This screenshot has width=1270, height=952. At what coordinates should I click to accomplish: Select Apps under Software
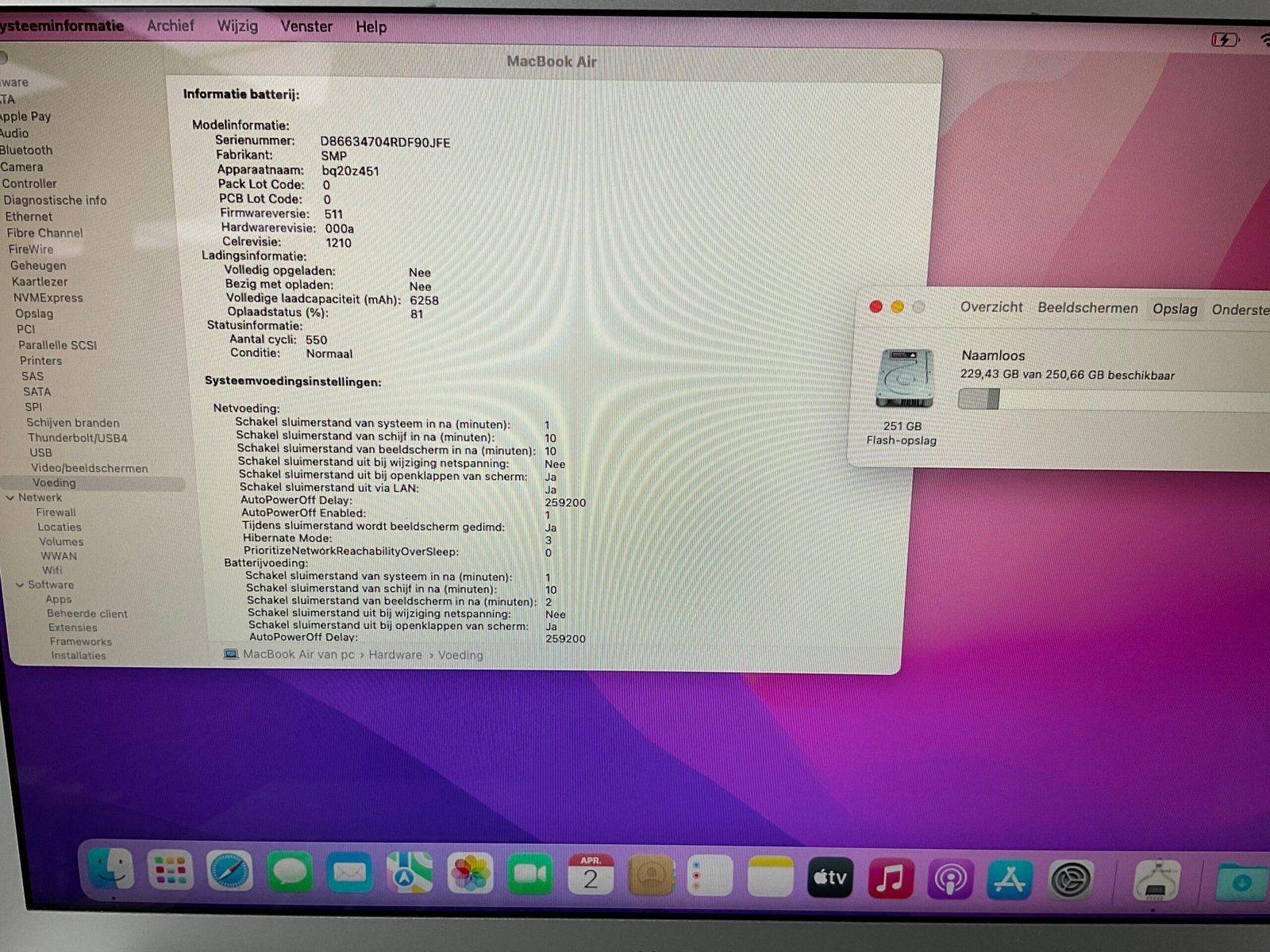click(x=58, y=599)
